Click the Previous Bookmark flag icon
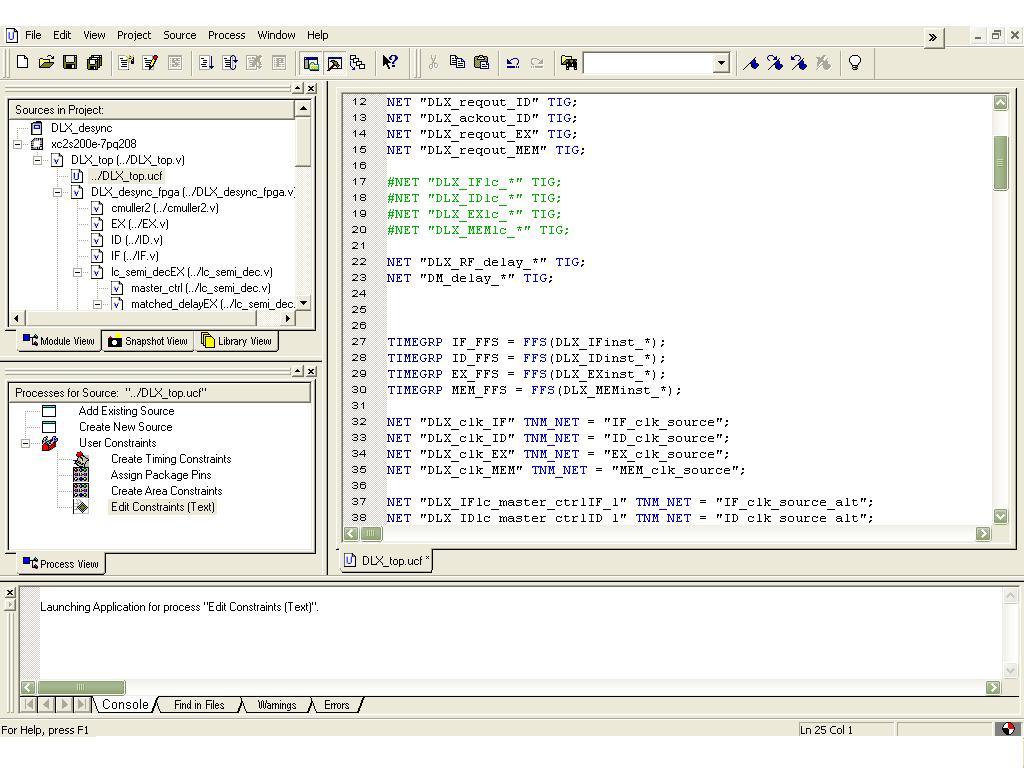1024x768 pixels. pos(799,63)
